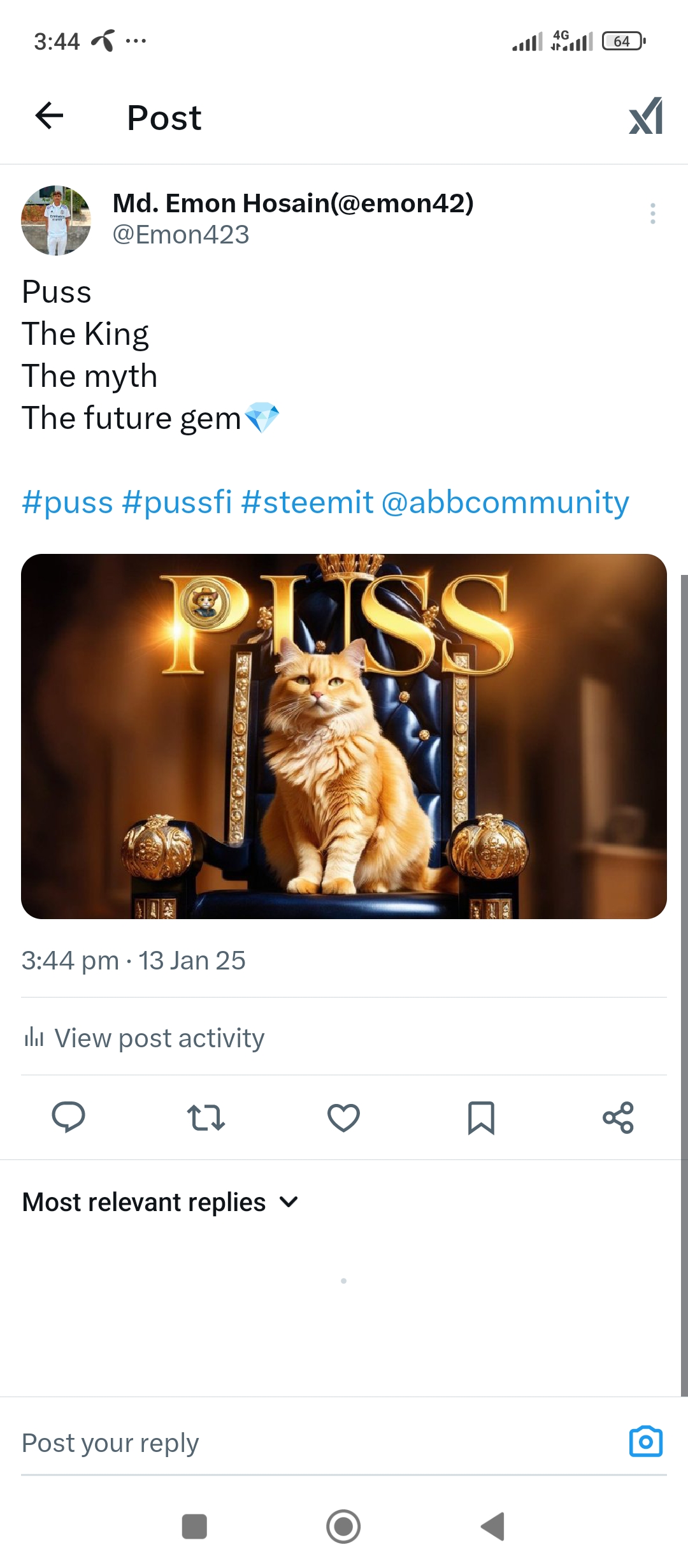Expand the Most relevant replies sort dropdown
Image resolution: width=688 pixels, height=1568 pixels.
161,1202
